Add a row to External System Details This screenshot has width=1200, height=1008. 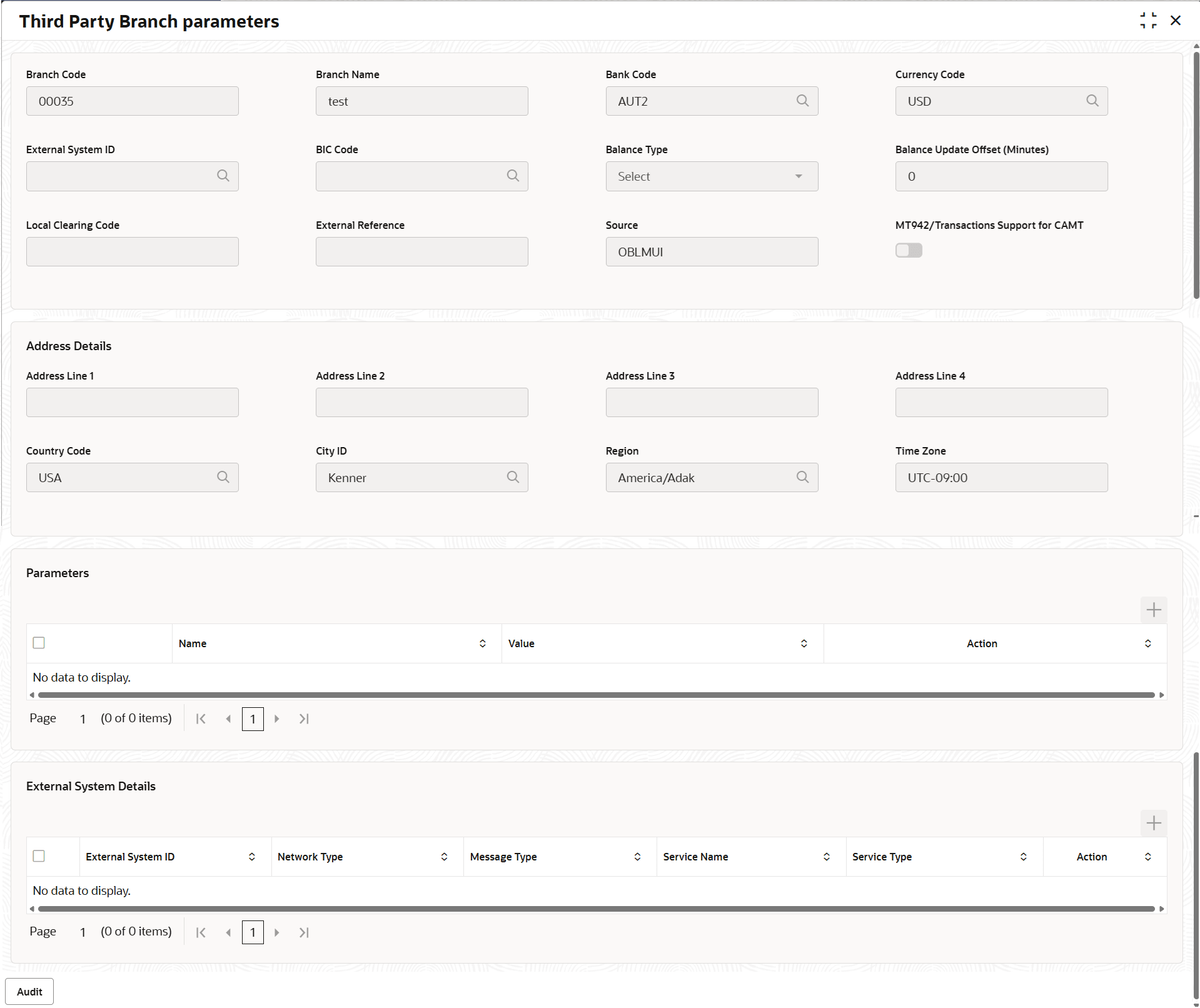click(1154, 823)
